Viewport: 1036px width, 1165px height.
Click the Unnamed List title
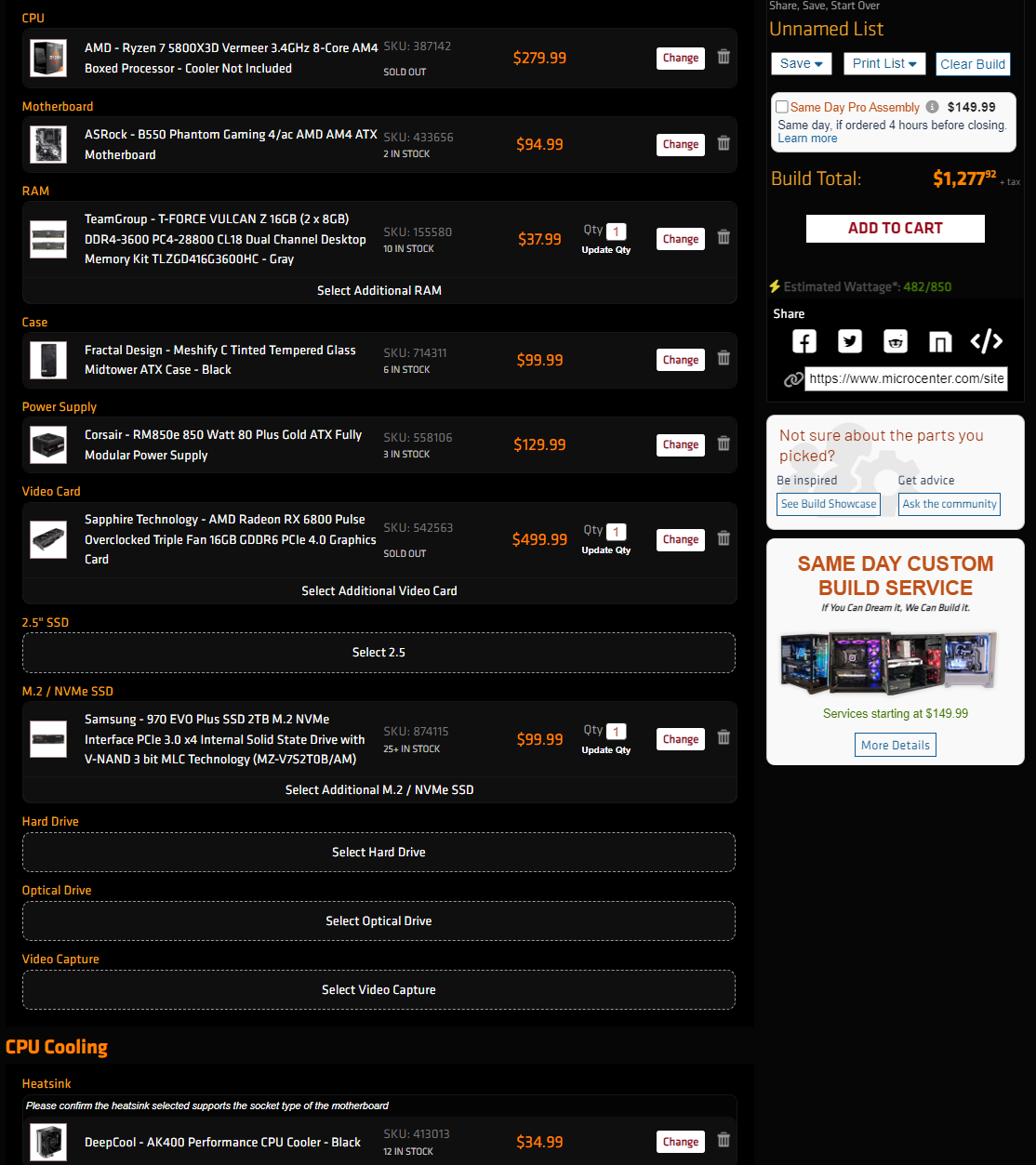(826, 29)
